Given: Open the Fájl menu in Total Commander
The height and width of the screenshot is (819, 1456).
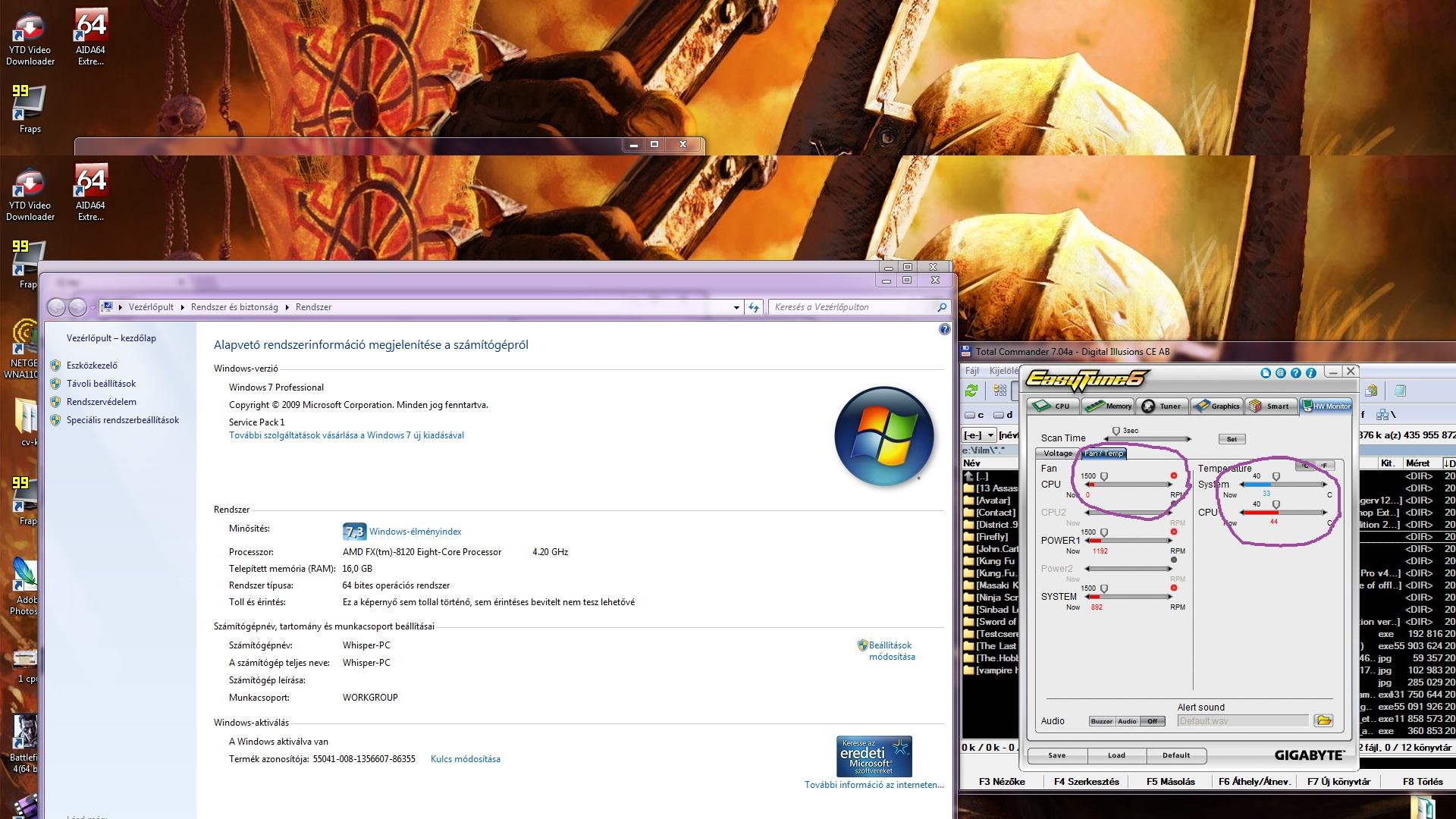Looking at the screenshot, I should (x=971, y=371).
